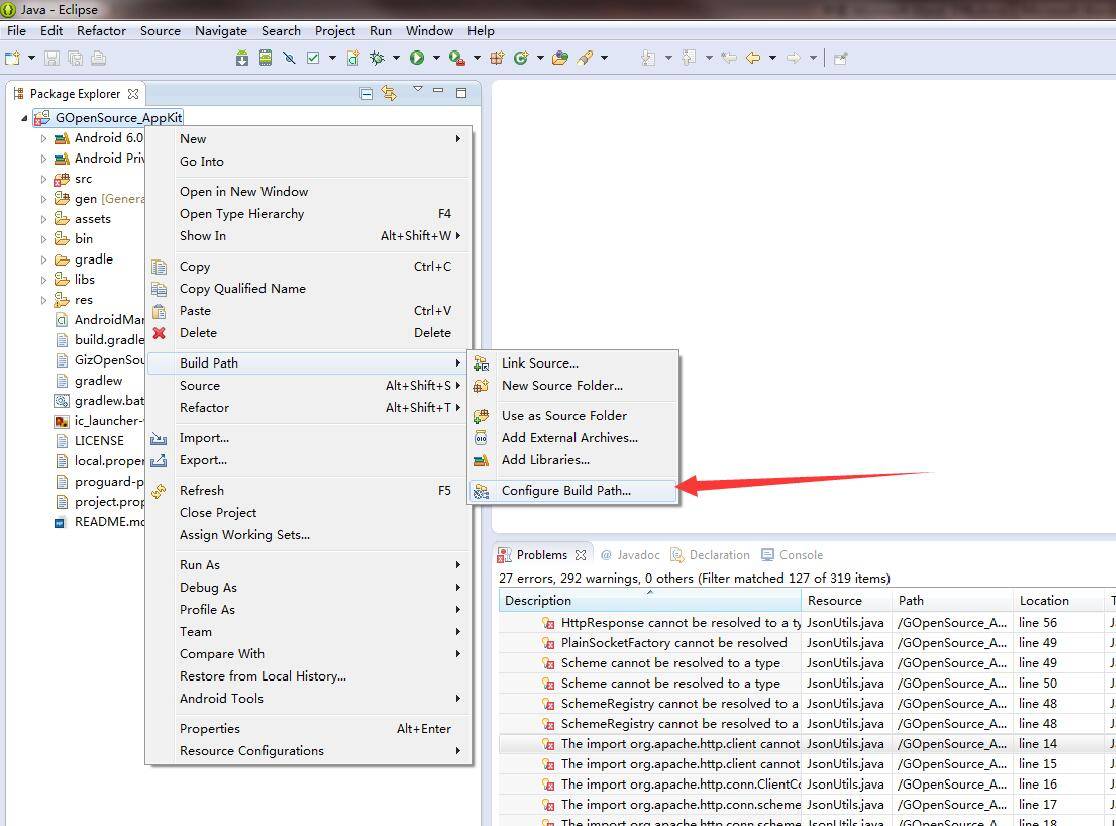The image size is (1116, 826).
Task: Click the Search flashlight toolbar icon
Action: point(585,58)
